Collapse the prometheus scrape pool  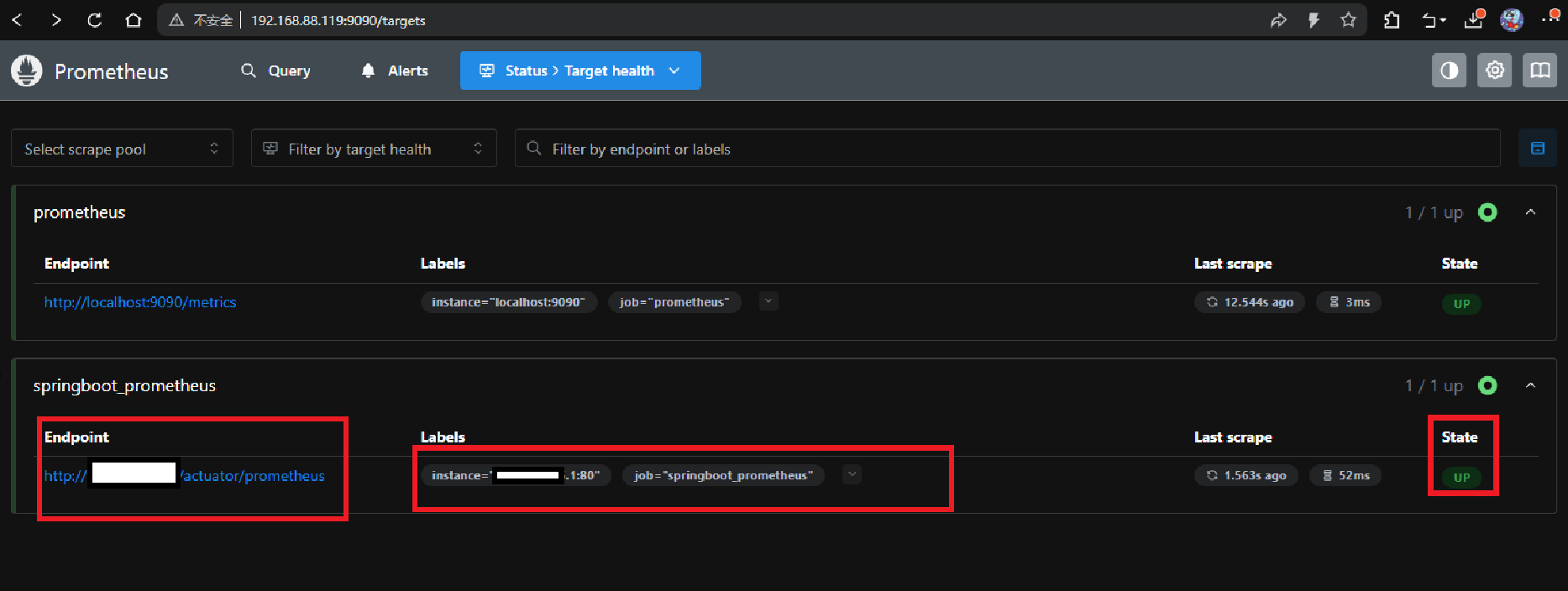1531,212
